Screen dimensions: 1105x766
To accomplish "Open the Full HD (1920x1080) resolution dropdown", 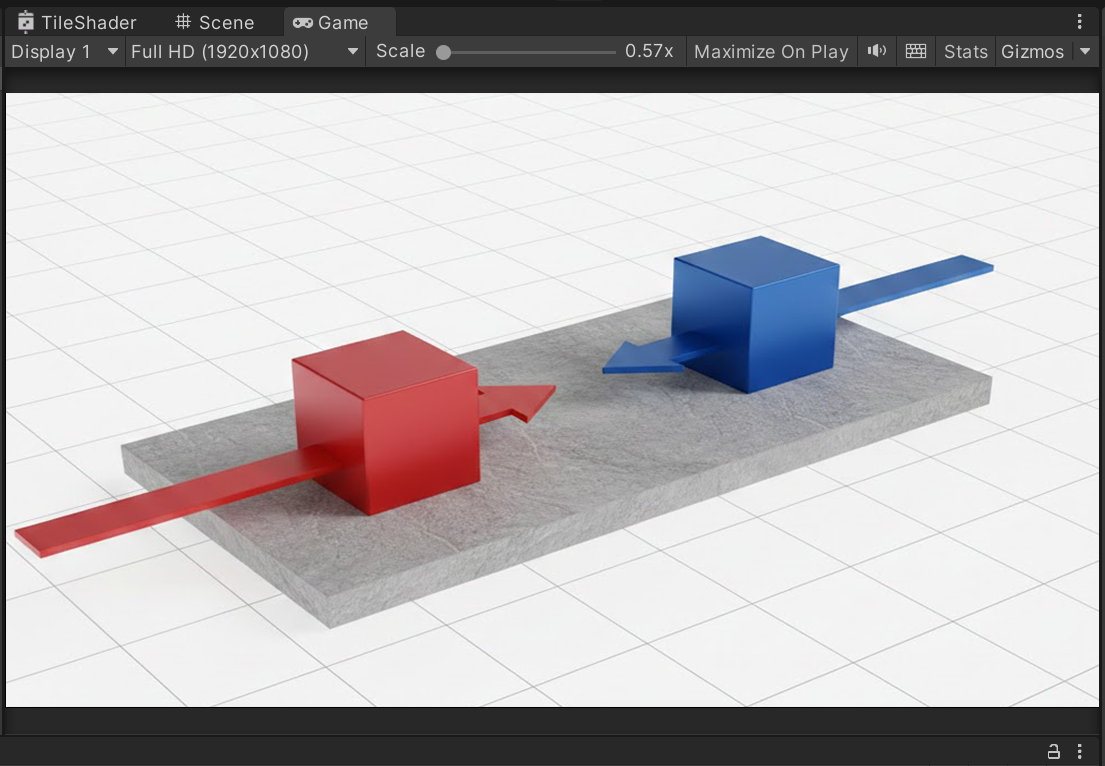I will (245, 51).
